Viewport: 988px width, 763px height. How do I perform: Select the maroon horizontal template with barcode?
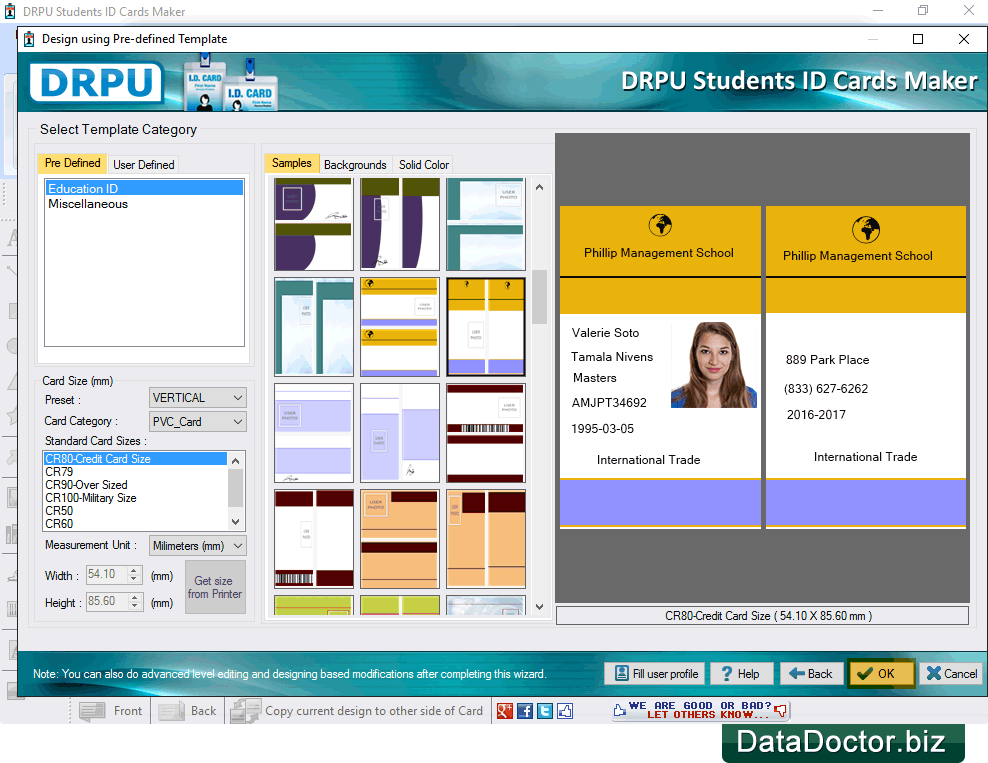click(486, 433)
